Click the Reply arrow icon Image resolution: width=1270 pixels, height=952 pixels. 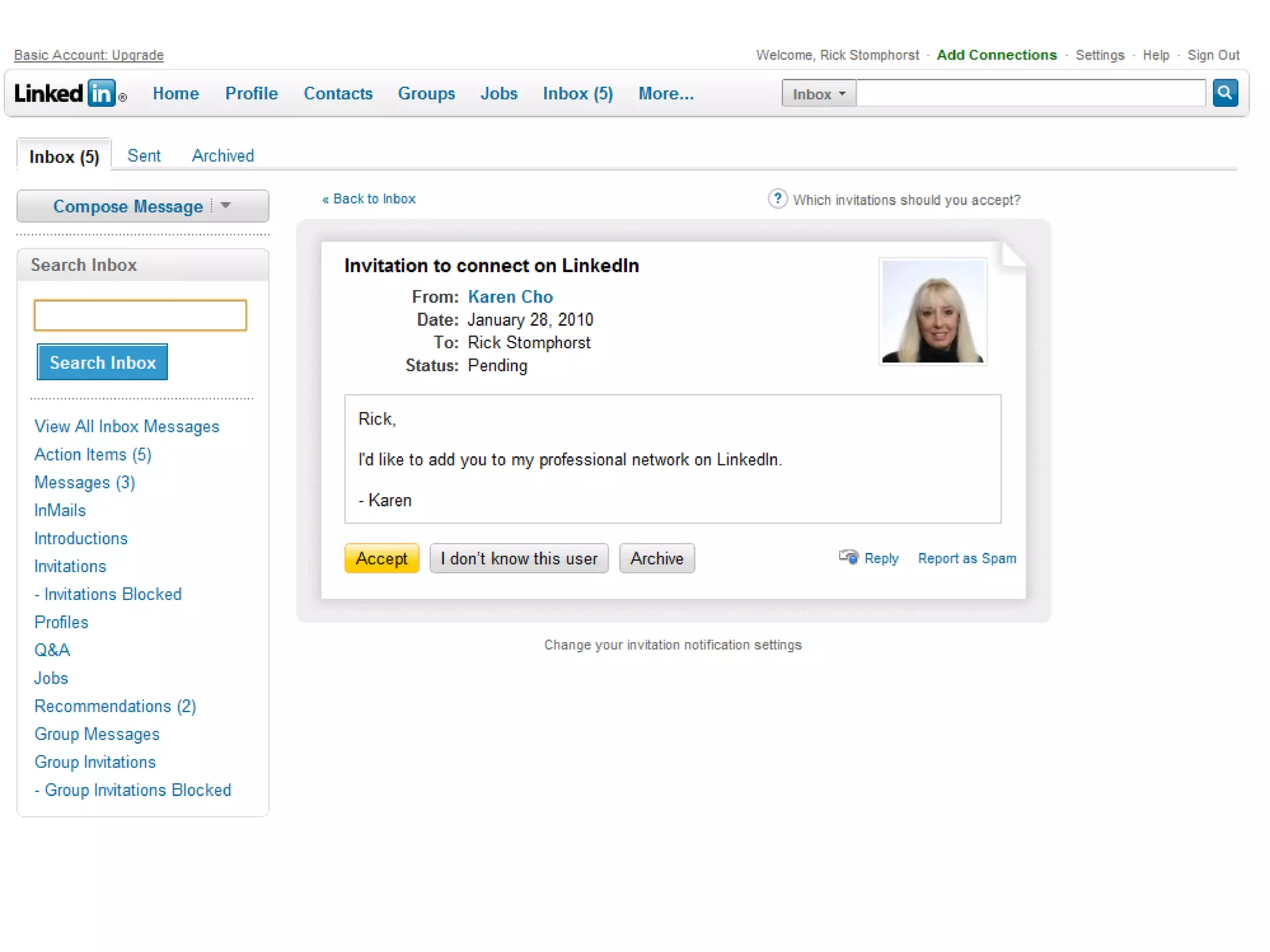click(x=848, y=557)
